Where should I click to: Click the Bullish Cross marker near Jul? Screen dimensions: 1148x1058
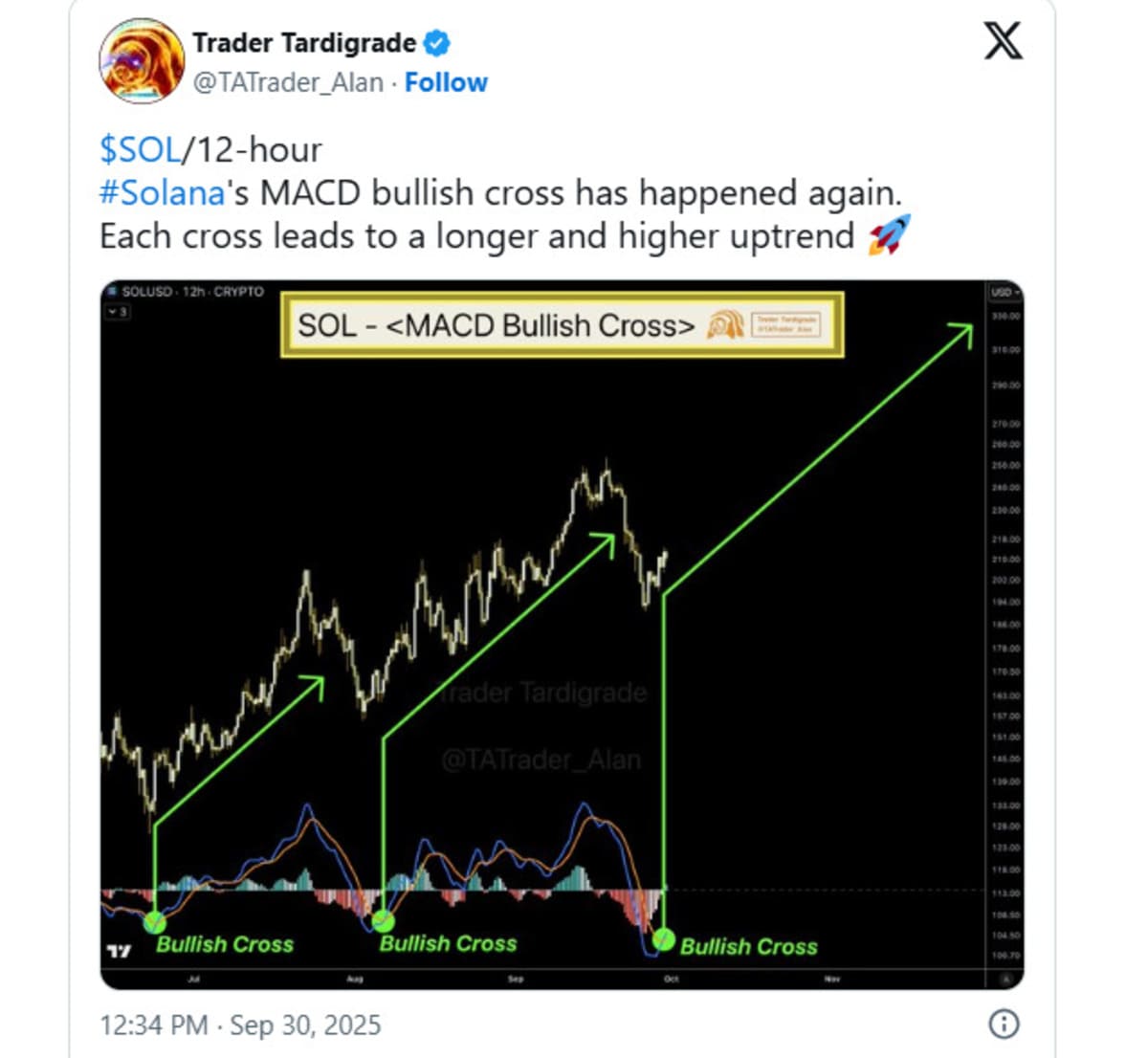154,922
